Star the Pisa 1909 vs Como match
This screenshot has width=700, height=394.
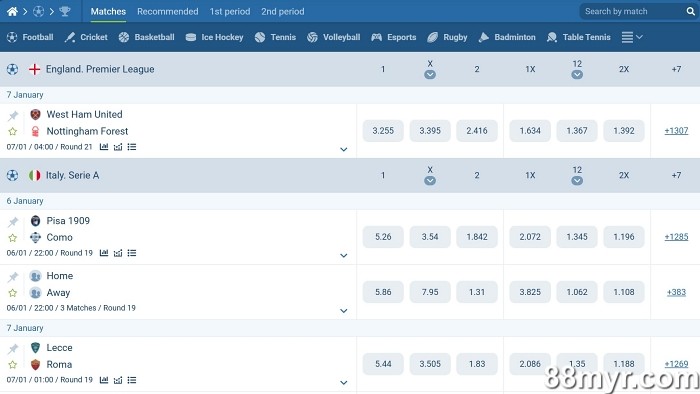(12, 237)
